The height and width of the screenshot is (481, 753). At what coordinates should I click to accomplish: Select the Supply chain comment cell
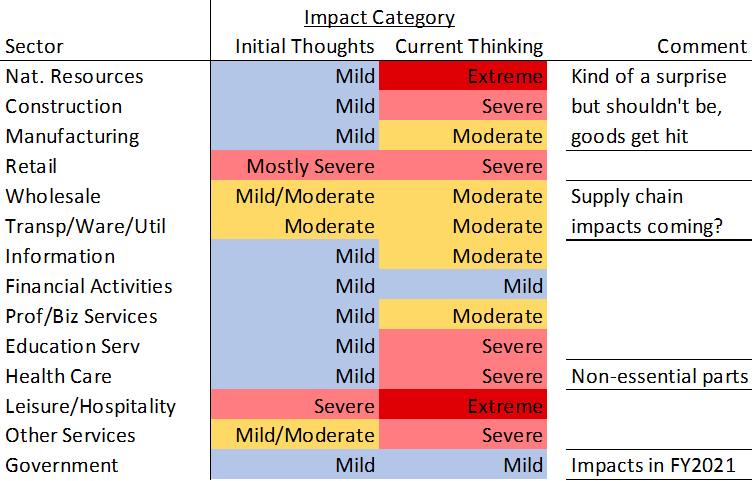(x=648, y=211)
